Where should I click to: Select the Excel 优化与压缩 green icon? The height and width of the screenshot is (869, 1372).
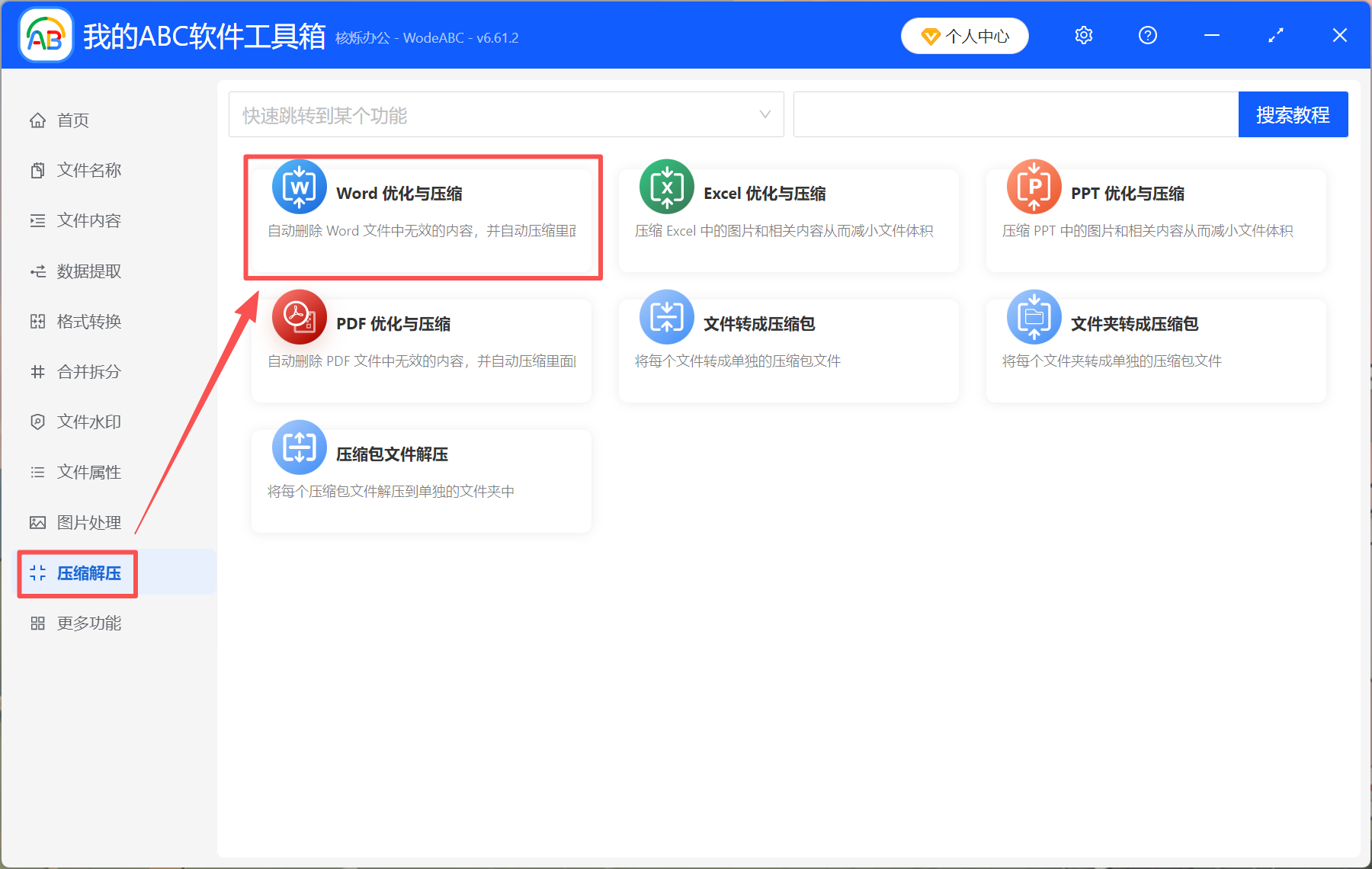(x=666, y=186)
